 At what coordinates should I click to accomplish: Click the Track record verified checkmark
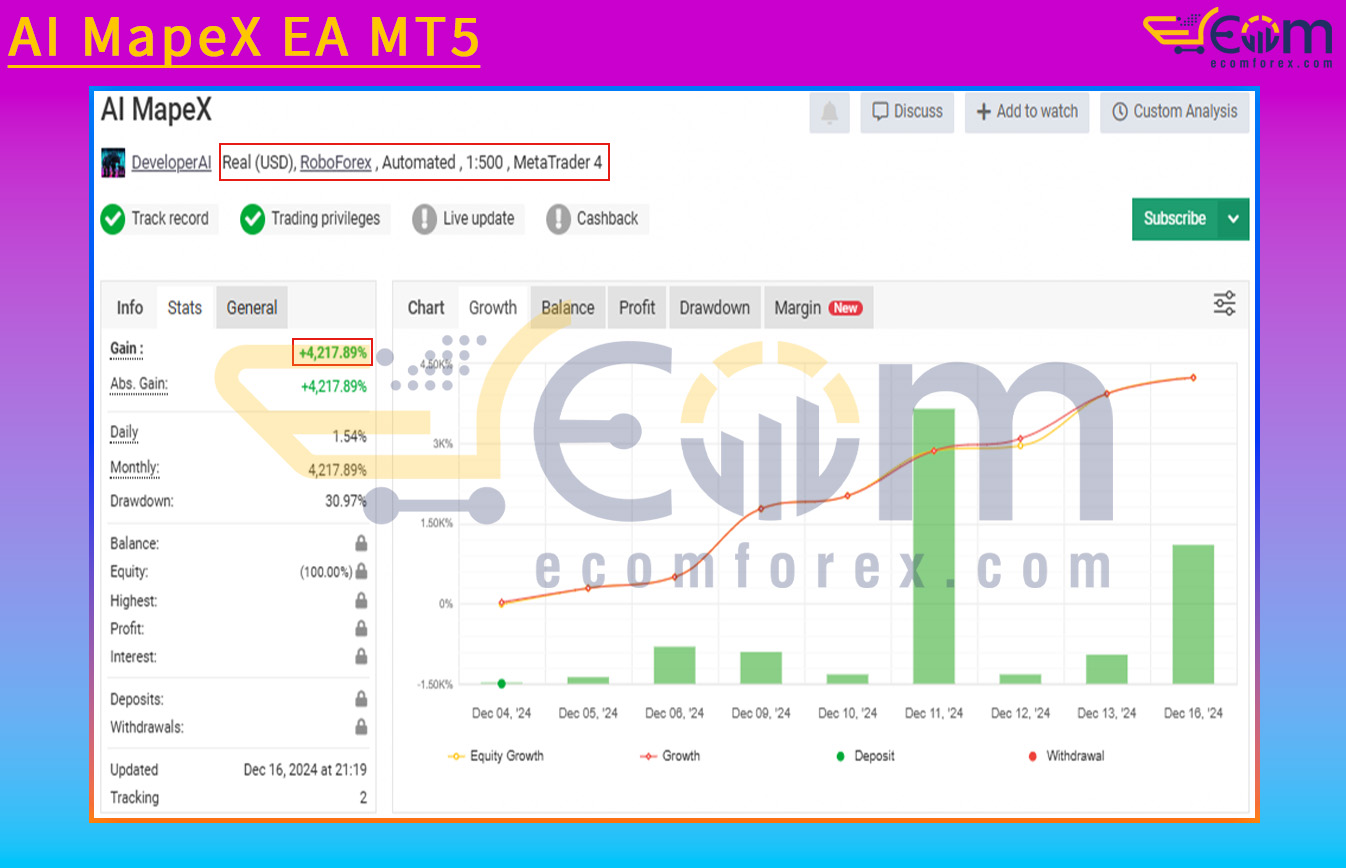tap(113, 219)
